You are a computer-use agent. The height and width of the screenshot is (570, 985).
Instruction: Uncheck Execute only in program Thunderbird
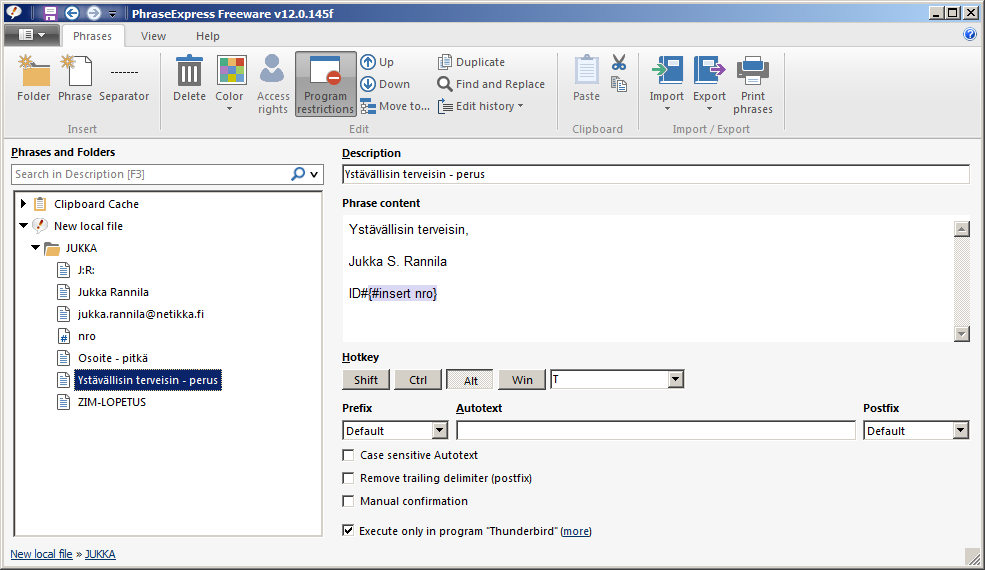(348, 530)
